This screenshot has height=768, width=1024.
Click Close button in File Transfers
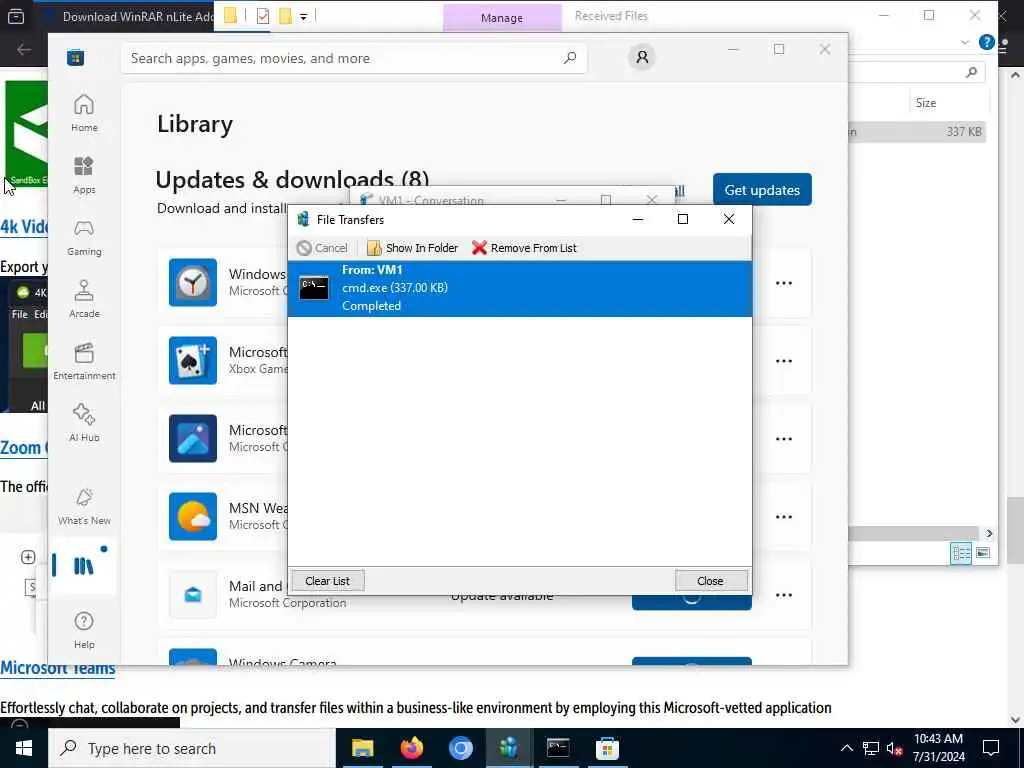pyautogui.click(x=711, y=581)
